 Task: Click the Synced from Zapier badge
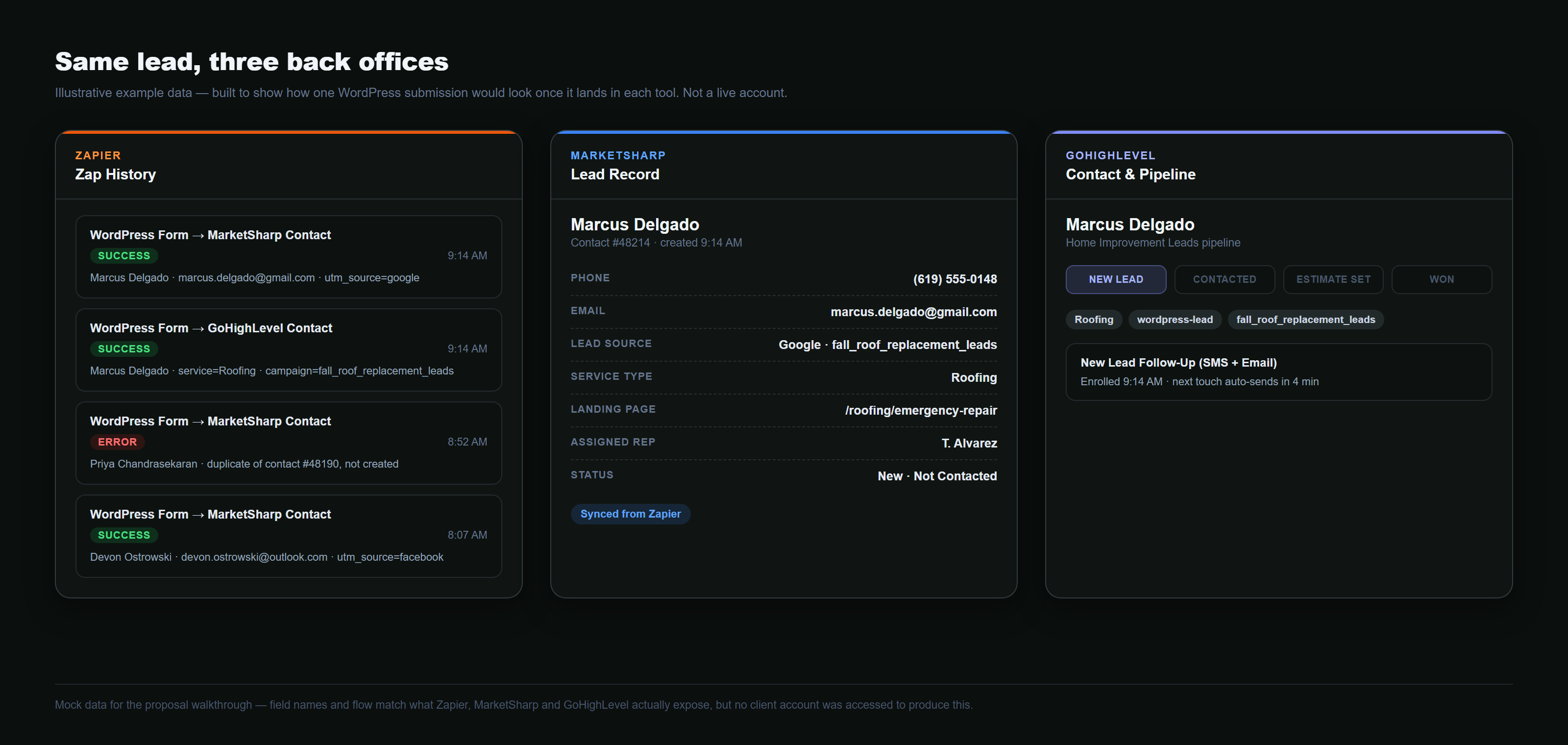tap(630, 514)
